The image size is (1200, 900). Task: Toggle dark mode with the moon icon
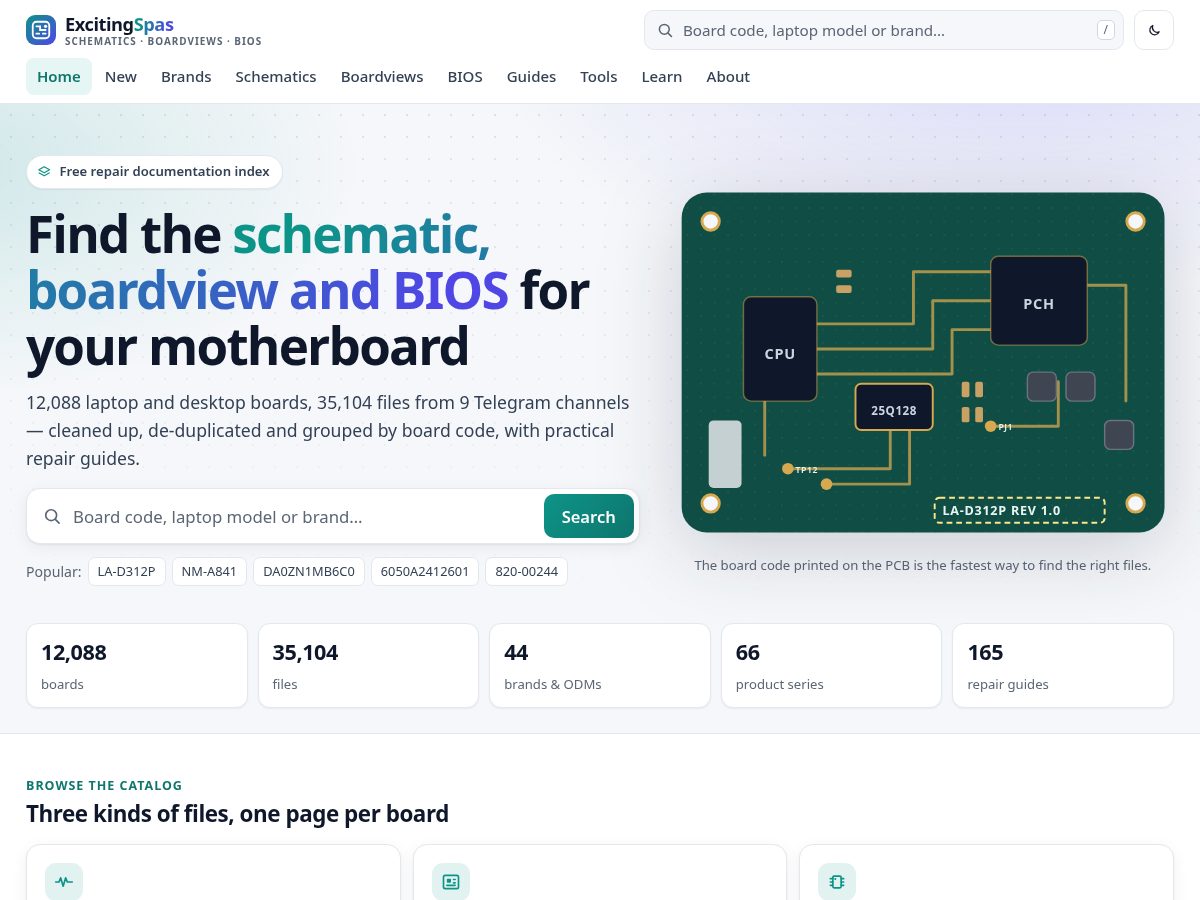point(1154,30)
